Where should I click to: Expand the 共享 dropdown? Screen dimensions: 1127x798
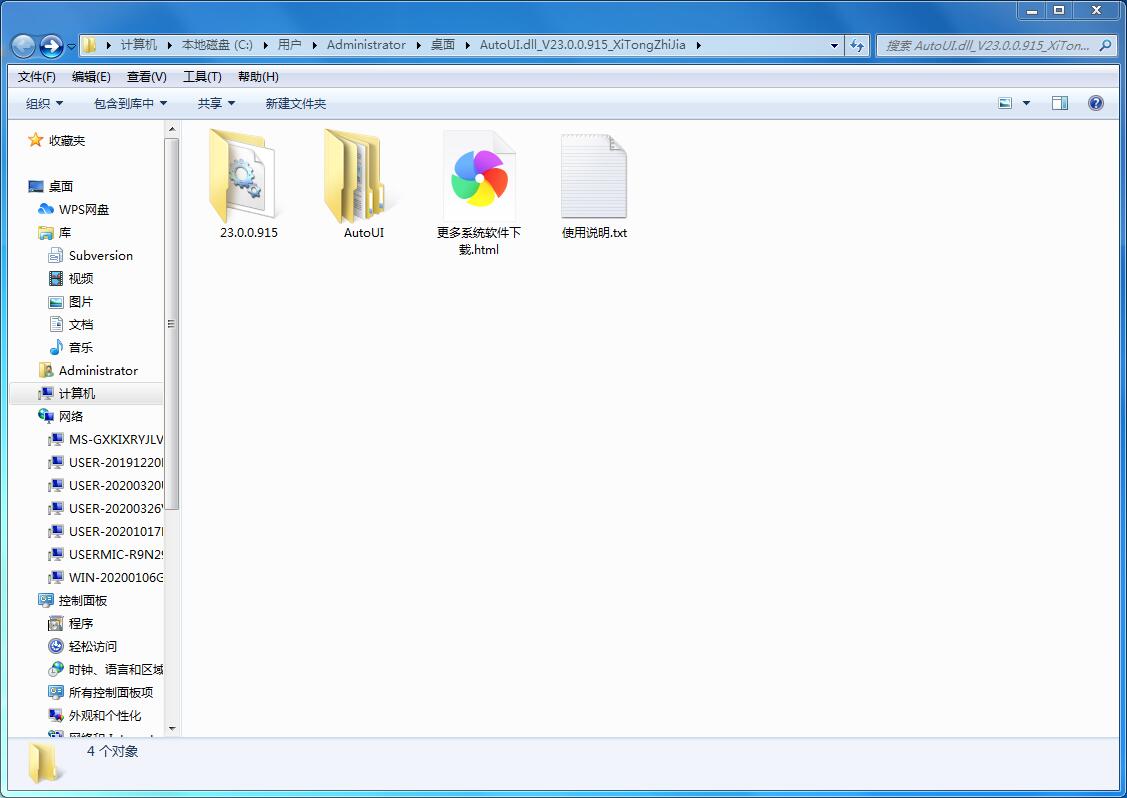(216, 104)
